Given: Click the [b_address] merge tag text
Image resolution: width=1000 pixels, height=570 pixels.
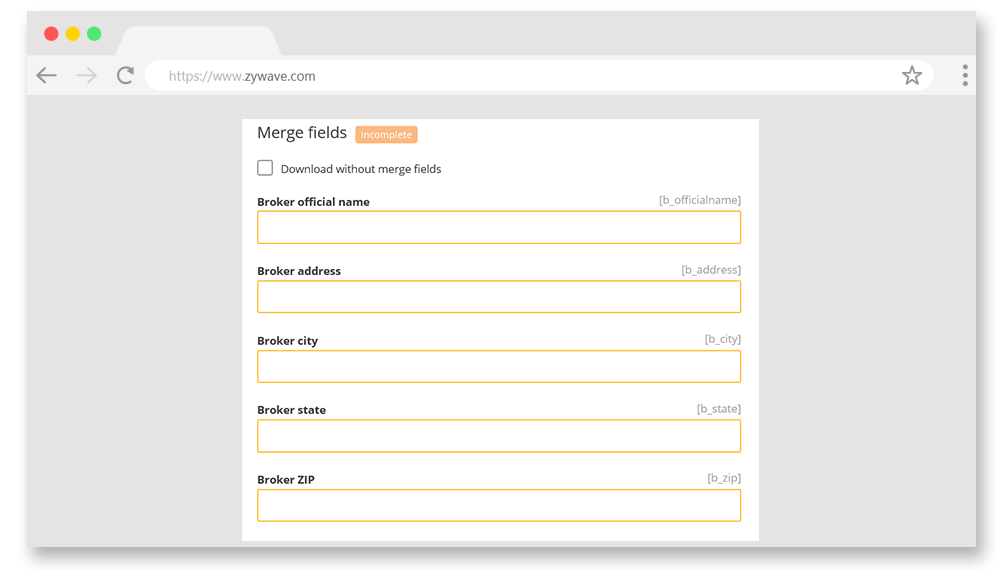Looking at the screenshot, I should click(x=710, y=270).
